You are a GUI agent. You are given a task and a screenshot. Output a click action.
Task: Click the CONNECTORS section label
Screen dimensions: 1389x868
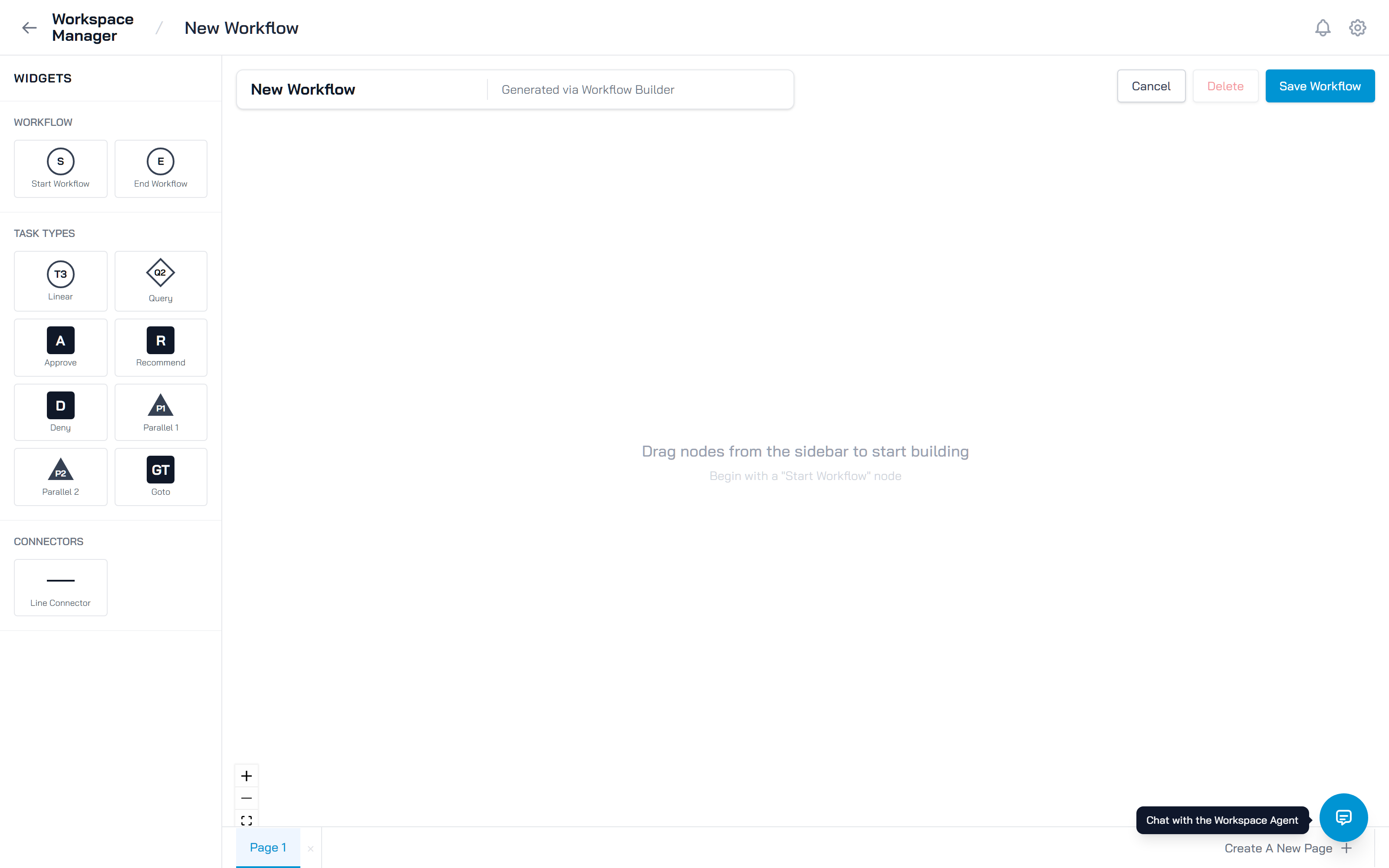pyautogui.click(x=49, y=541)
